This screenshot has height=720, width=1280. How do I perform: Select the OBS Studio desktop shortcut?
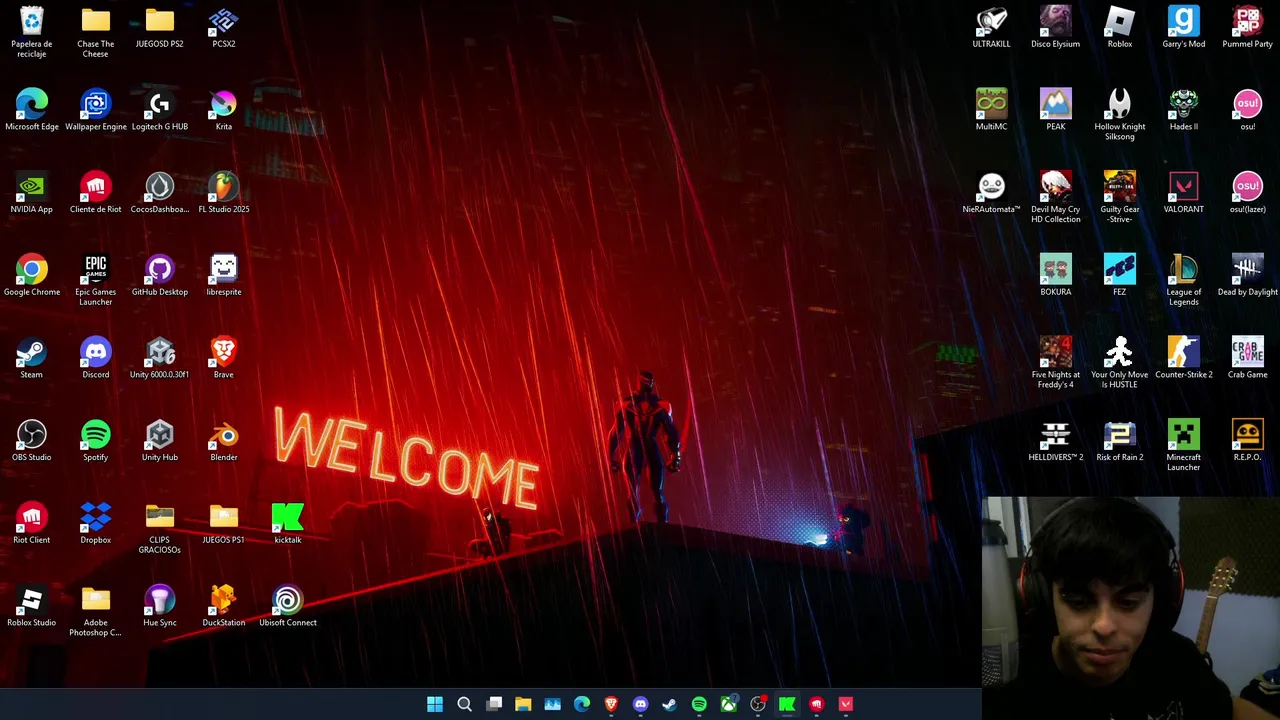[32, 441]
